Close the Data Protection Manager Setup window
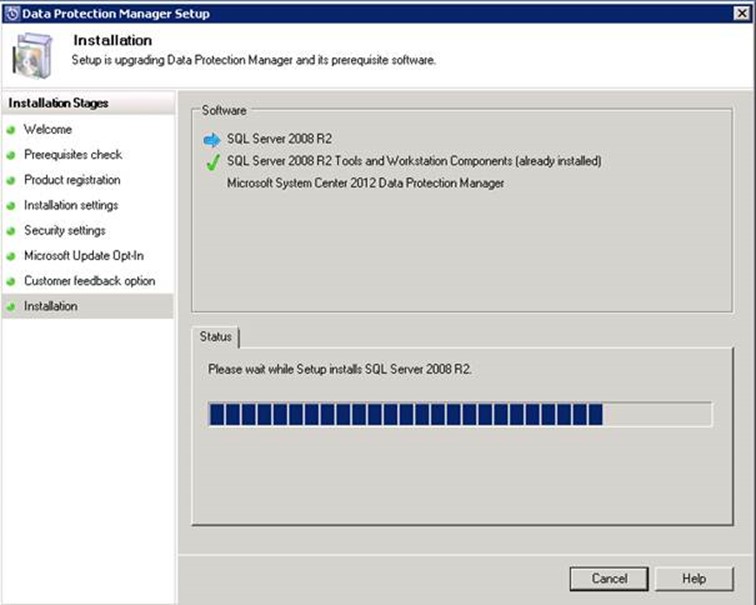This screenshot has width=756, height=605. 742,13
